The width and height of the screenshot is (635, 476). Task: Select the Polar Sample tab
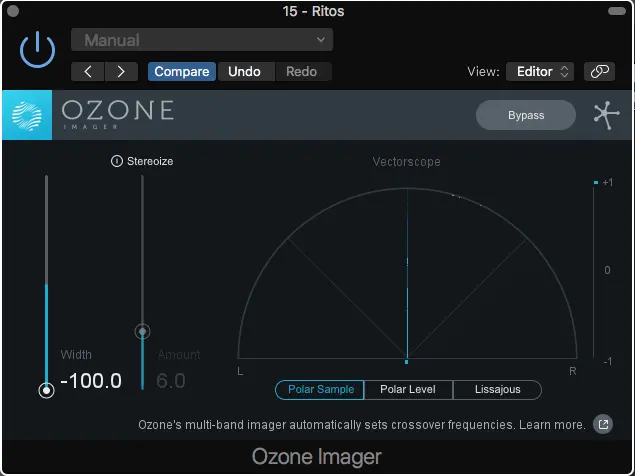pyautogui.click(x=320, y=390)
